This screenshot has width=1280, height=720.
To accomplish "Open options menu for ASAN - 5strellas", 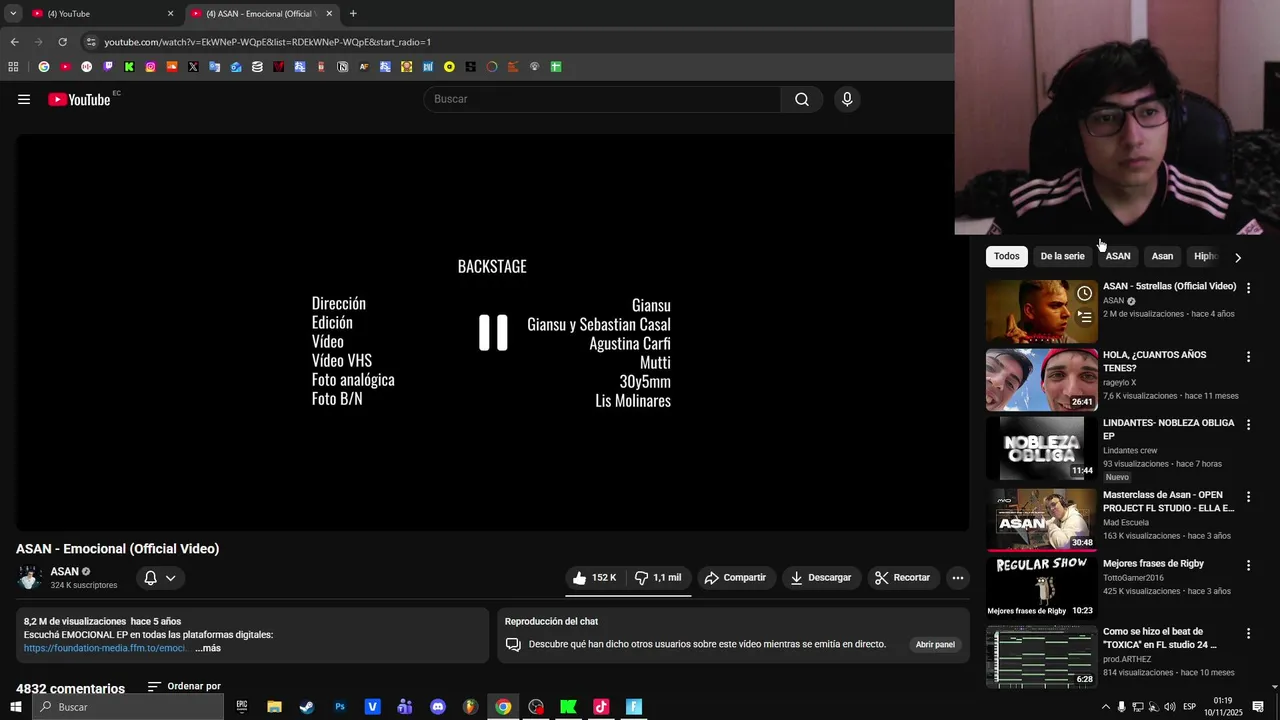I will tap(1248, 288).
